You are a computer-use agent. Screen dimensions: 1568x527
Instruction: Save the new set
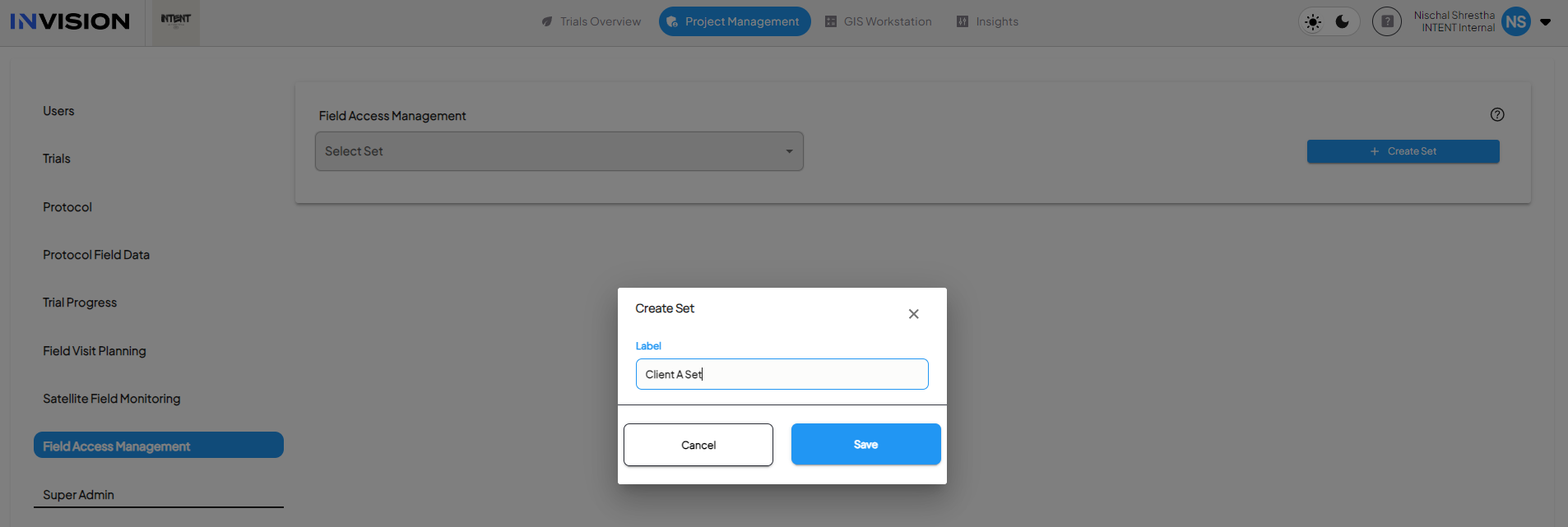tap(865, 444)
